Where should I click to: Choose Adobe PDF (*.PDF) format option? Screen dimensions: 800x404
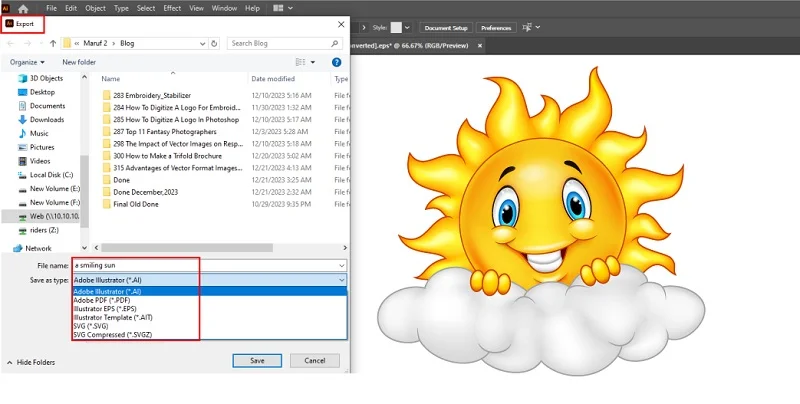(x=210, y=300)
